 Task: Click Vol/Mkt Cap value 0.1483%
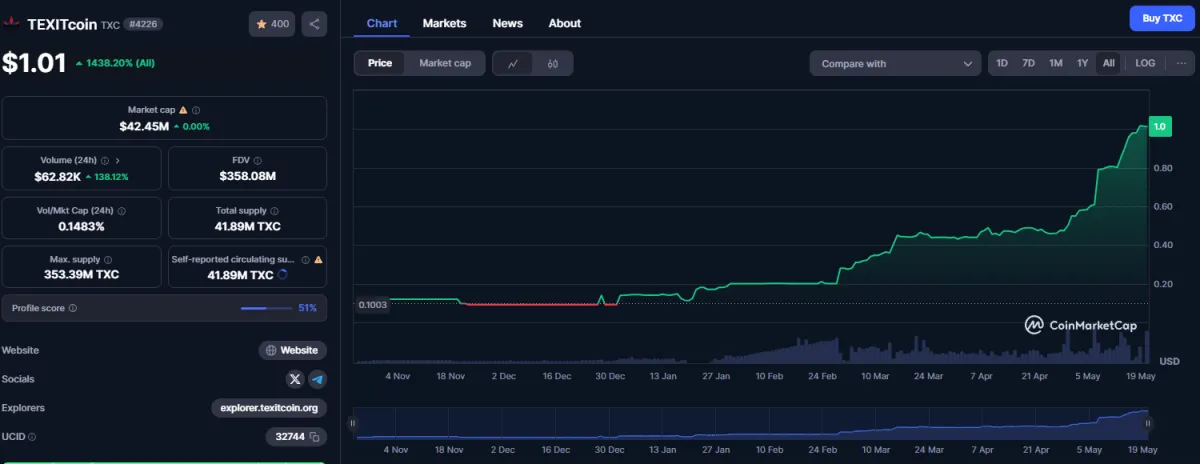[81, 226]
